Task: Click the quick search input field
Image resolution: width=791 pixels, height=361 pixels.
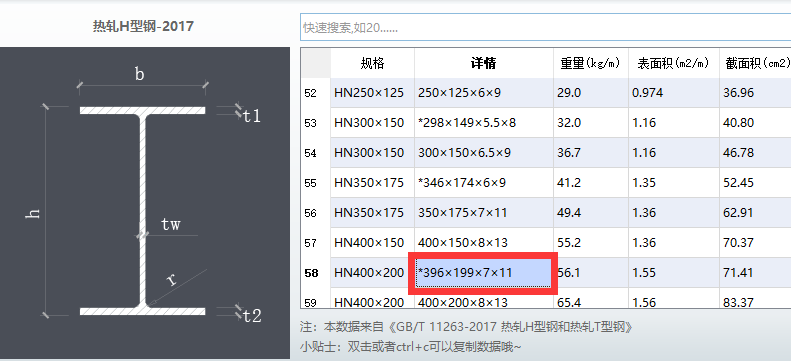Action: [545, 27]
